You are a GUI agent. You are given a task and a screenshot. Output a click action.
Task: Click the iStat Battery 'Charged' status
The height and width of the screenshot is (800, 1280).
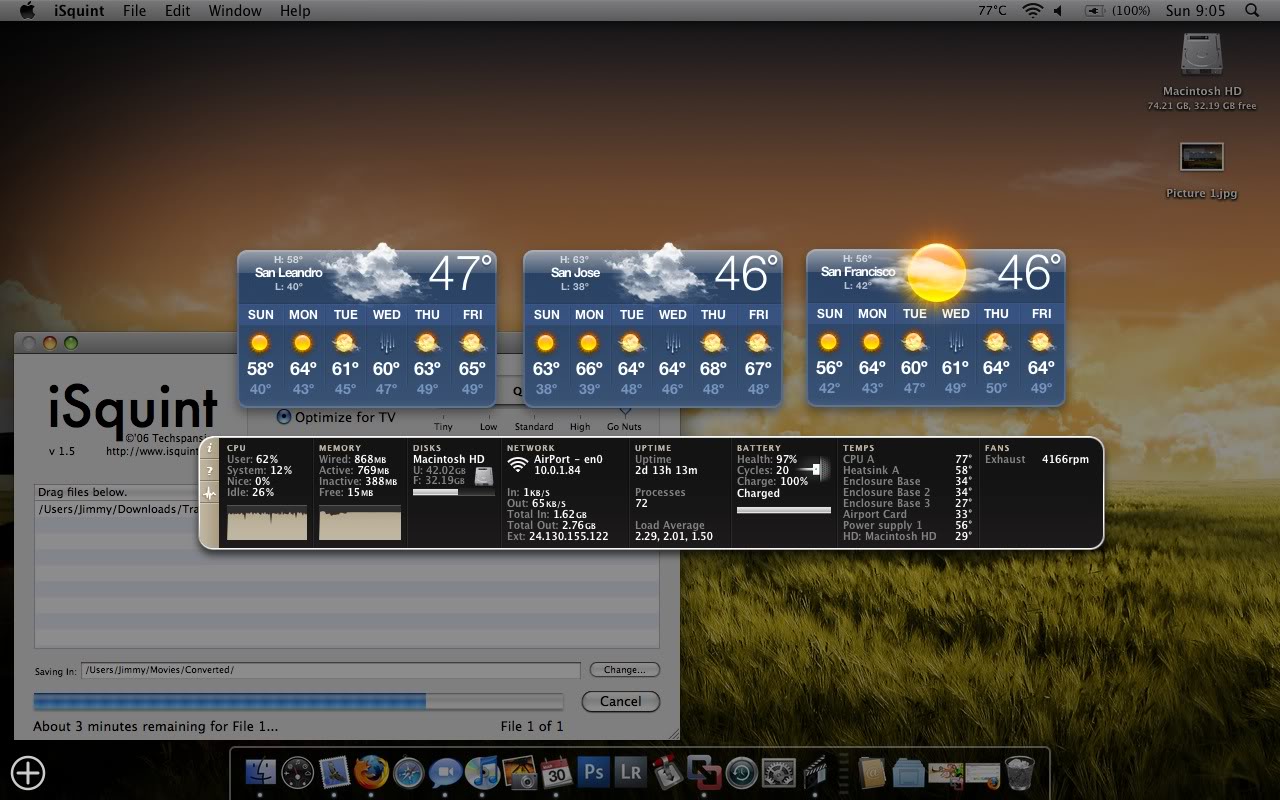tap(758, 493)
